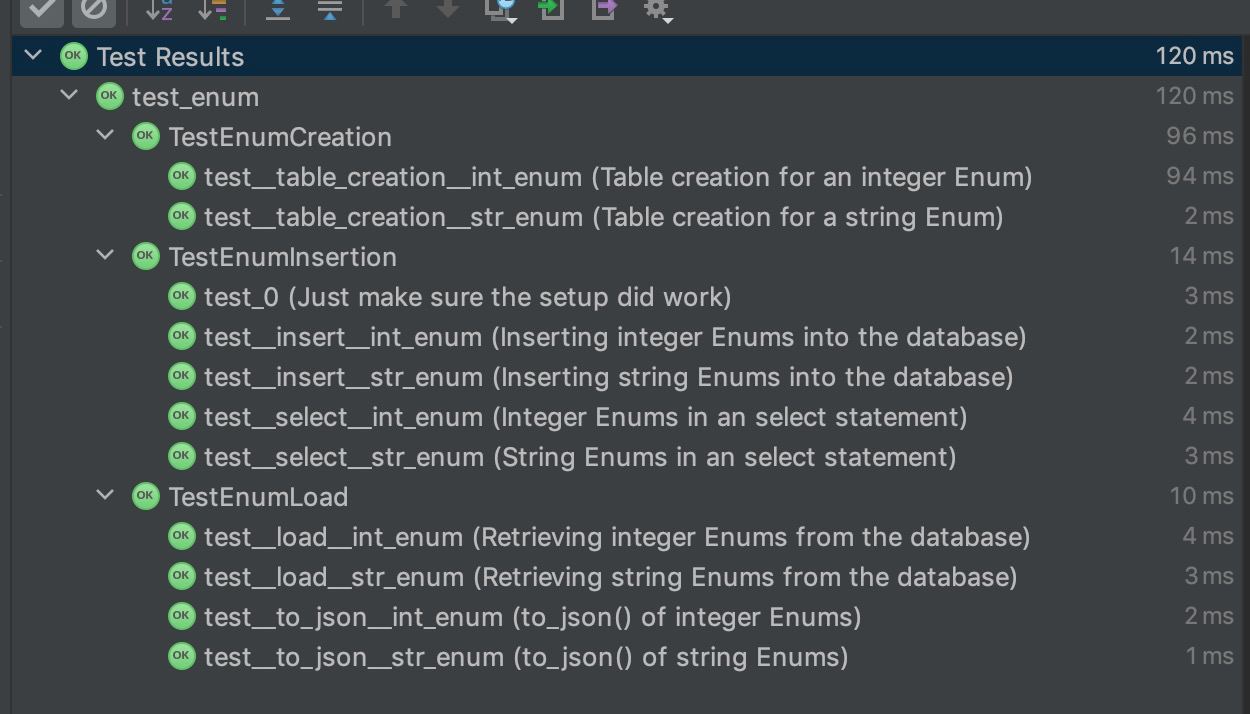The height and width of the screenshot is (714, 1250).
Task: Collapse the test_enum node
Action: 69,96
